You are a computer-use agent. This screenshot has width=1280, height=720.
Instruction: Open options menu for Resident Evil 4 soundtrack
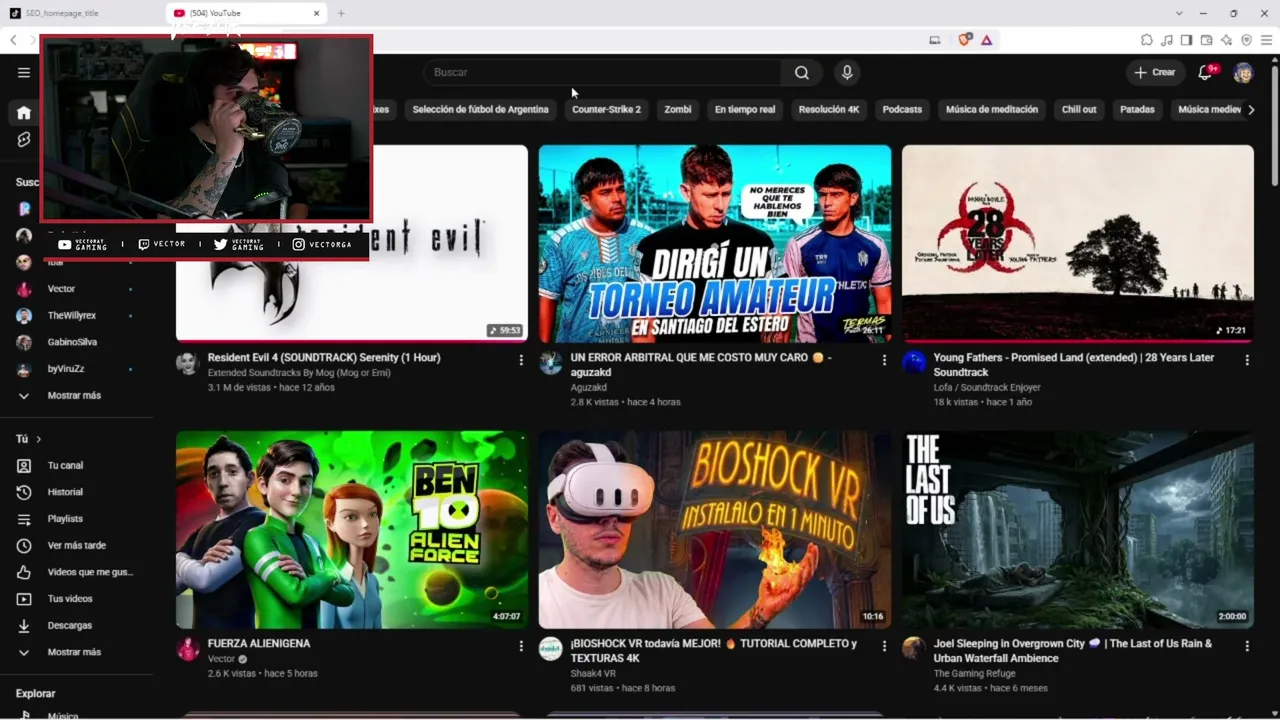click(x=521, y=360)
